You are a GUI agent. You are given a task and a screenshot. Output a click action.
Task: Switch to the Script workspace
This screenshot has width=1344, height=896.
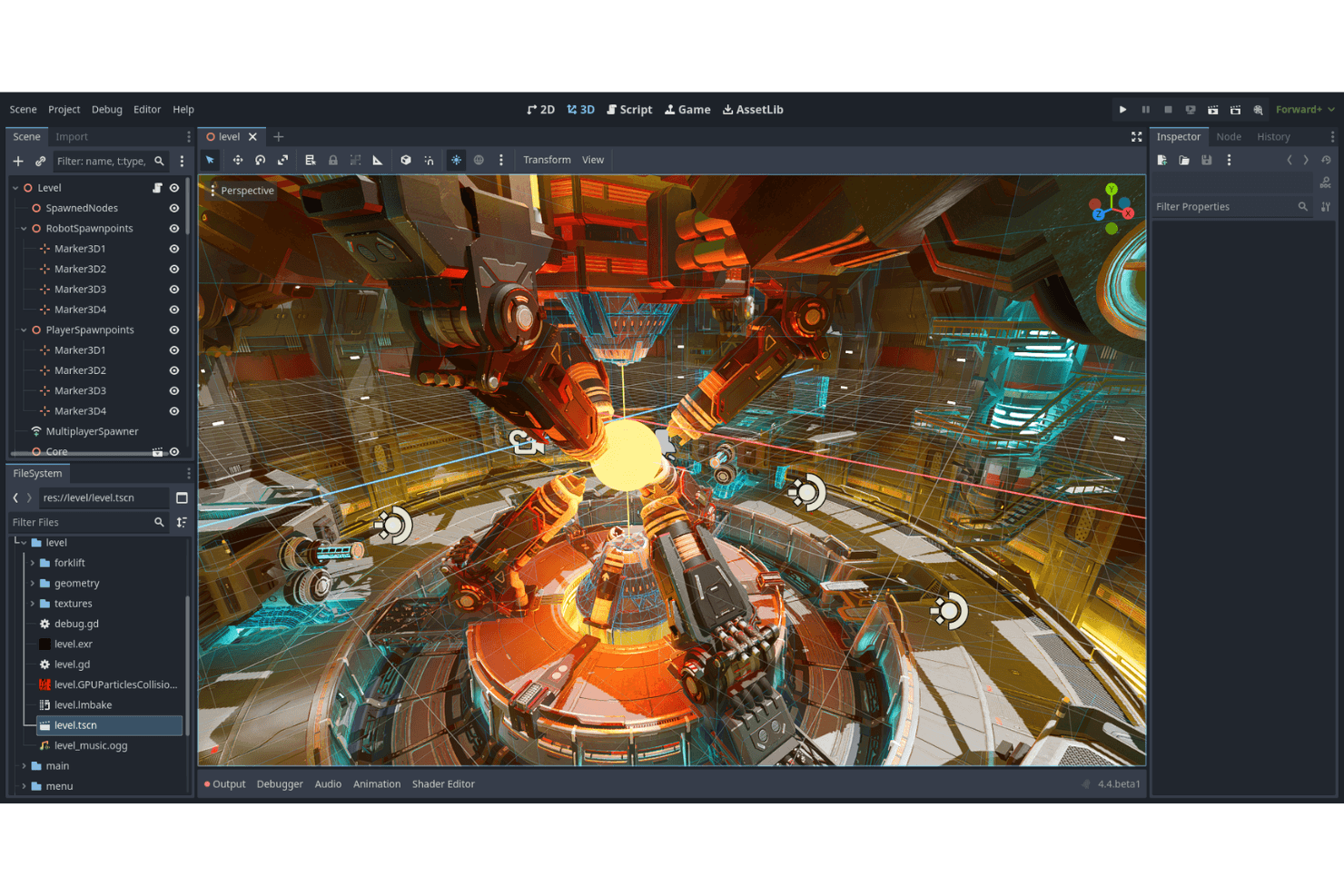pyautogui.click(x=629, y=110)
